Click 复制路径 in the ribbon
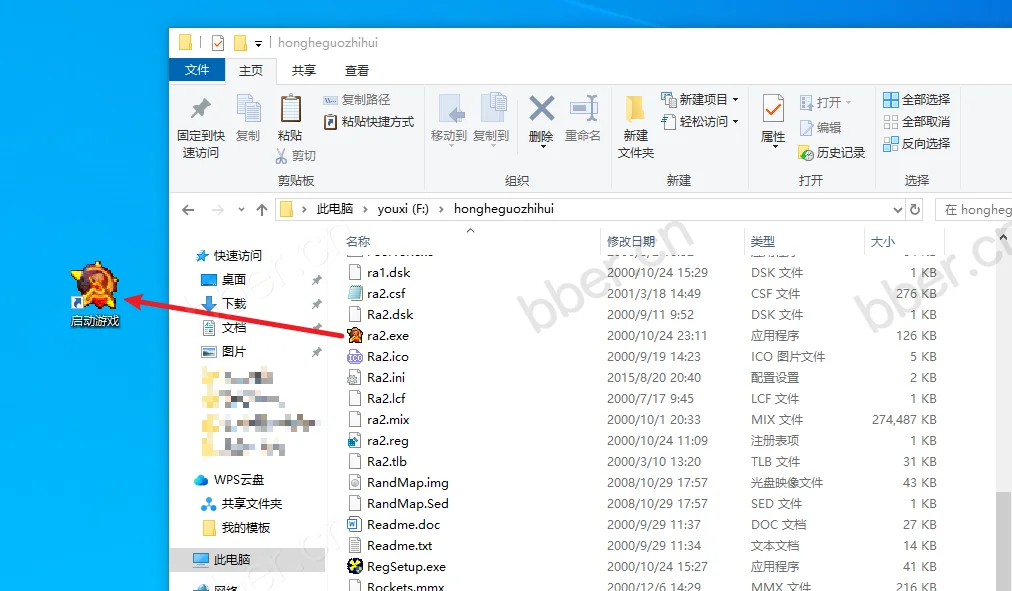Image resolution: width=1012 pixels, height=591 pixels. [356, 100]
